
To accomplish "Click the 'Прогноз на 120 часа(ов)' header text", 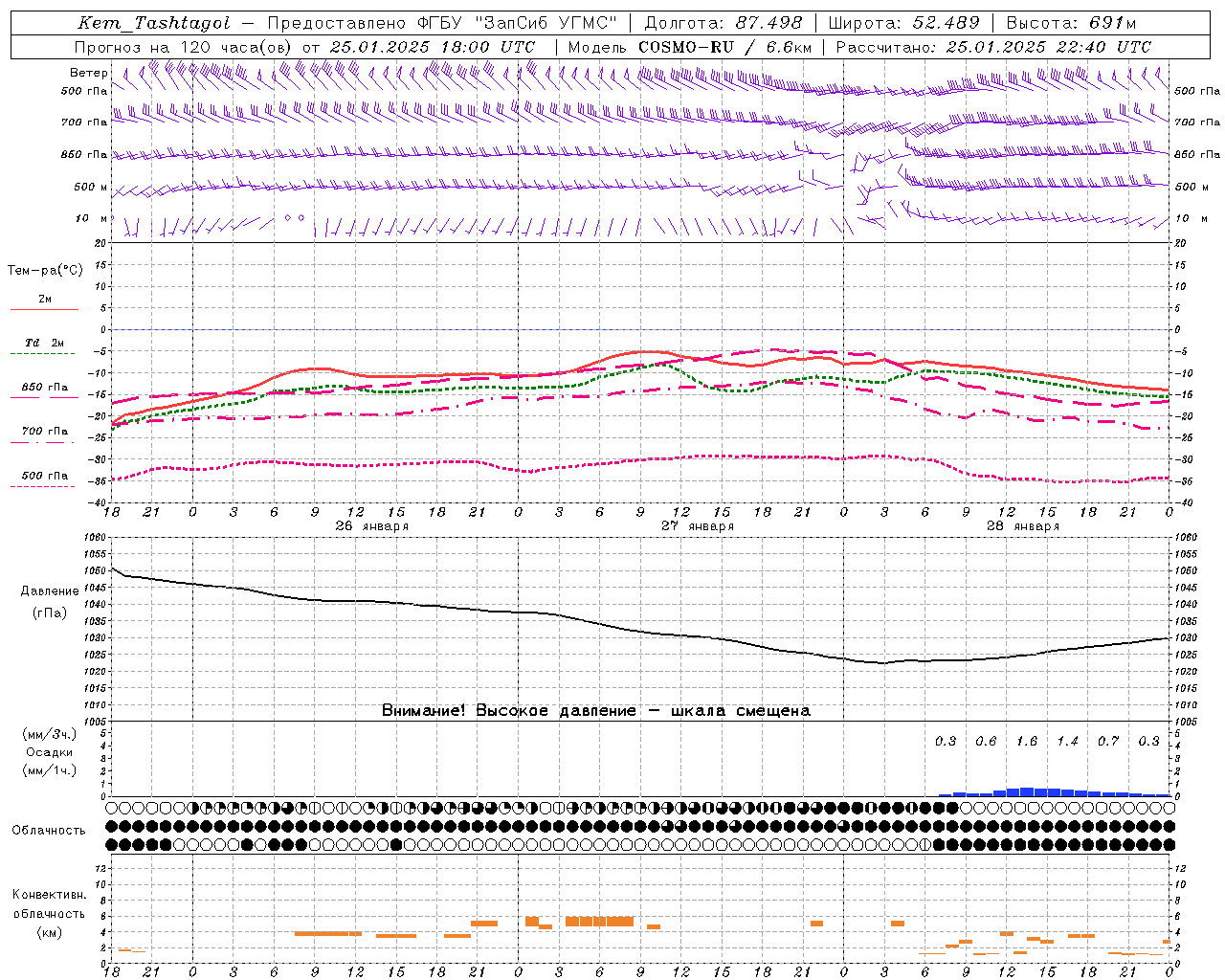I will 184,47.
